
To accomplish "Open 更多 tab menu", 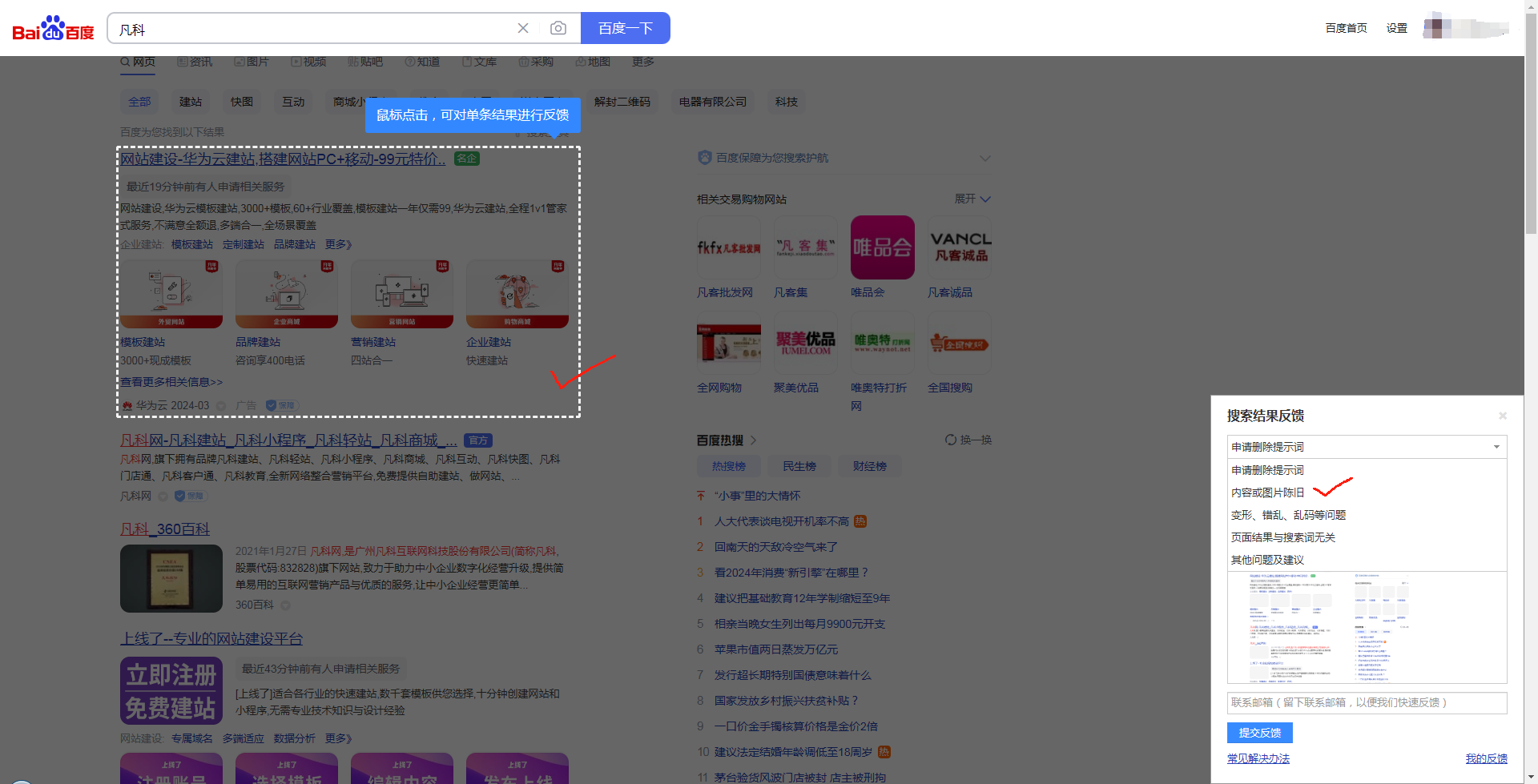I will pos(642,62).
